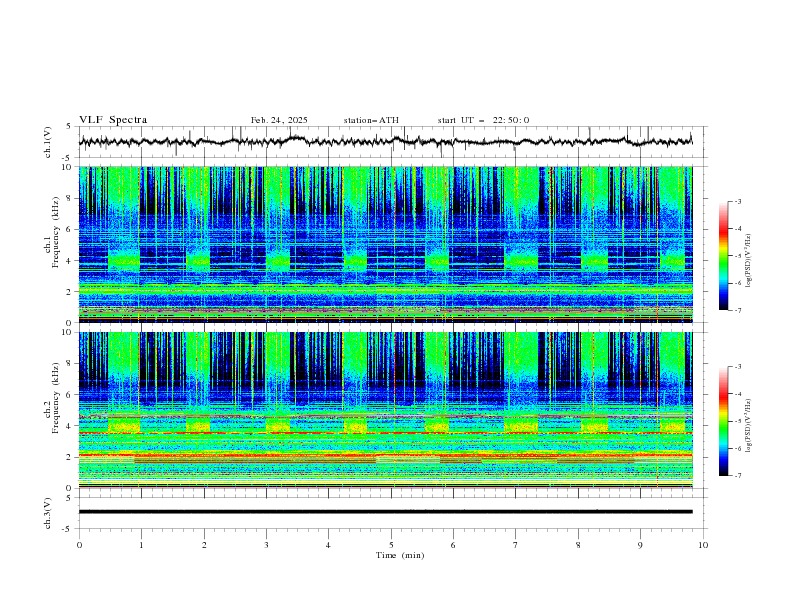
Task: Click the 'ch.3(V)' waveform axis label
Action: pos(48,513)
